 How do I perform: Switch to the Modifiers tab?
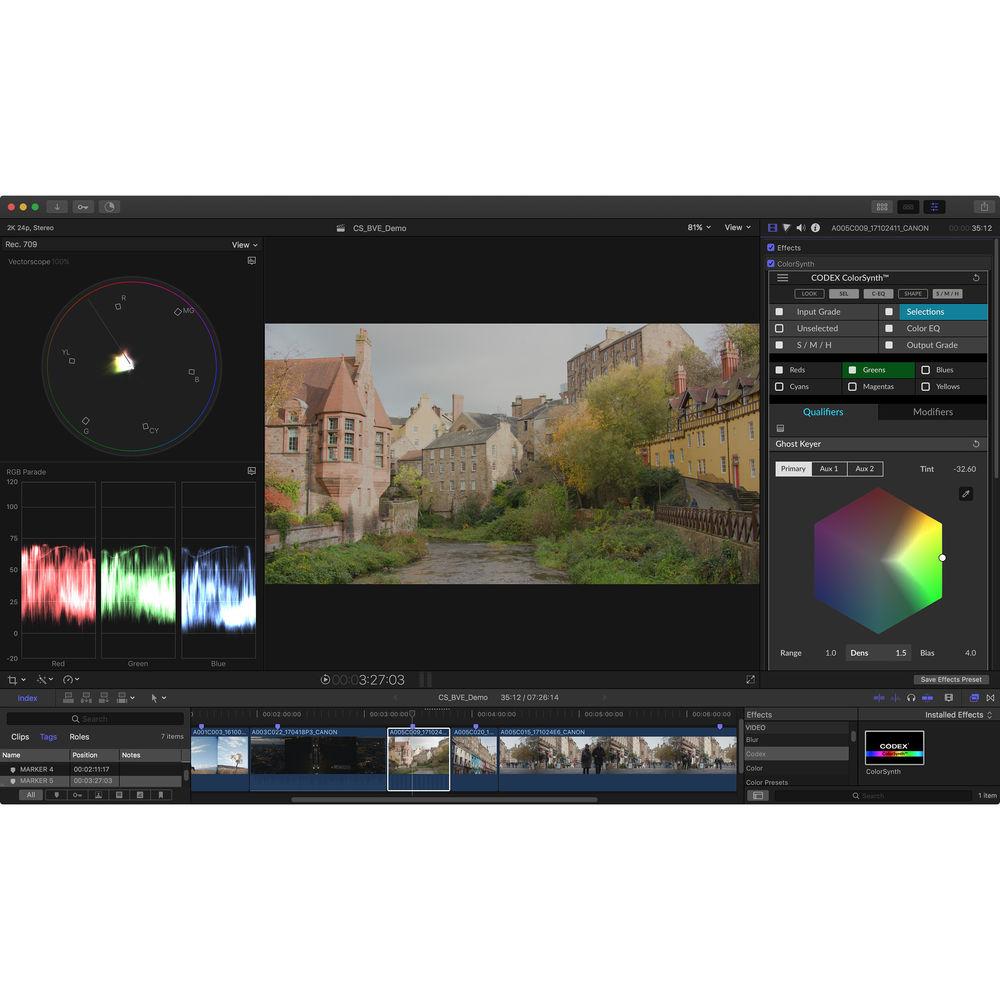coord(932,412)
